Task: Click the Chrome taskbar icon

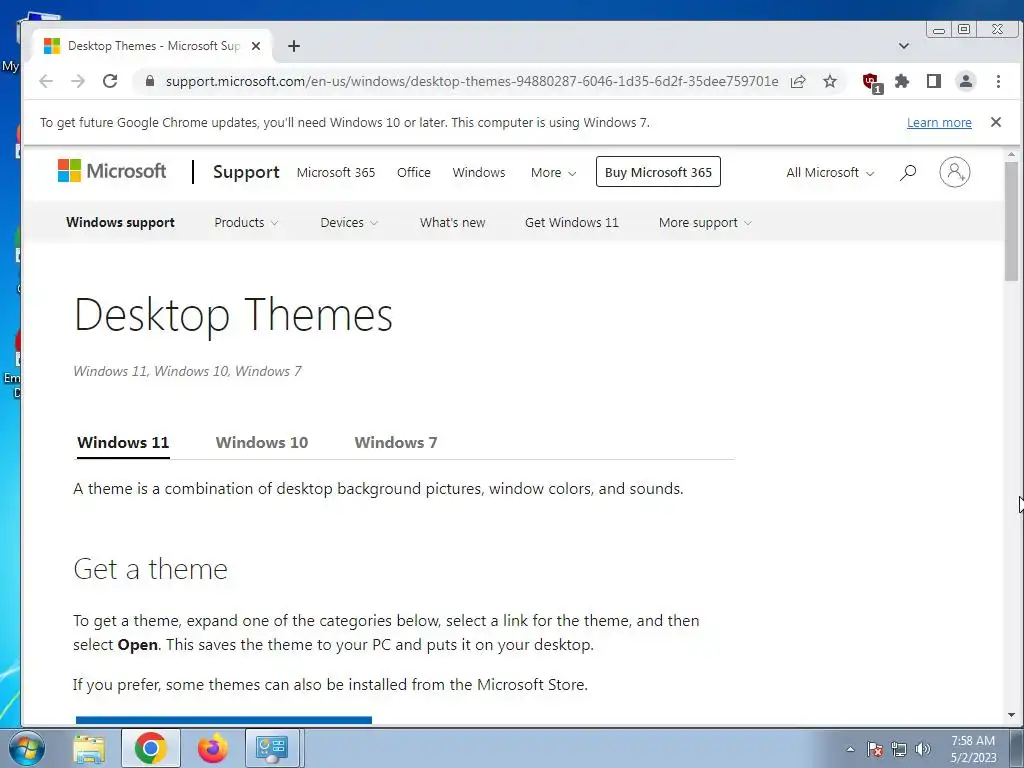Action: coord(150,748)
